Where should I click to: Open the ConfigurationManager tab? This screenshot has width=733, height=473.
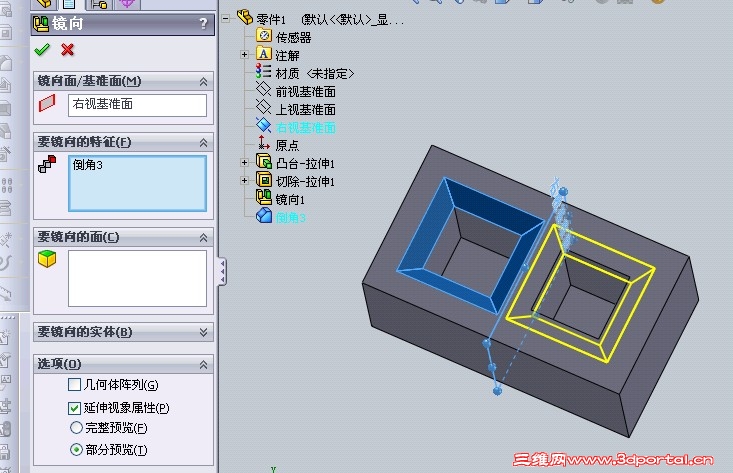pyautogui.click(x=99, y=4)
